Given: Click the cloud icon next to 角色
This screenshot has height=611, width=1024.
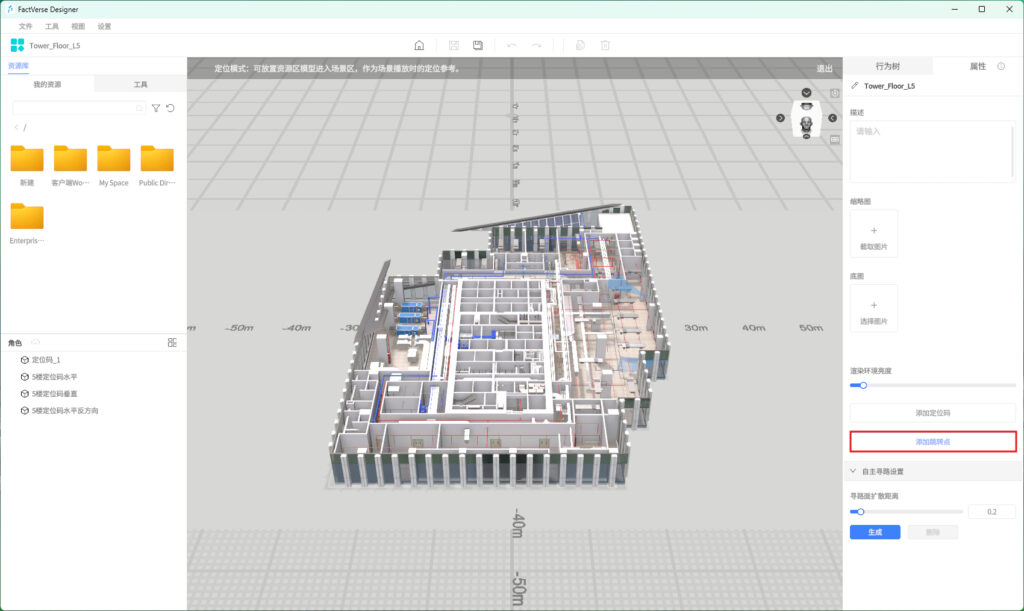Looking at the screenshot, I should [x=35, y=342].
